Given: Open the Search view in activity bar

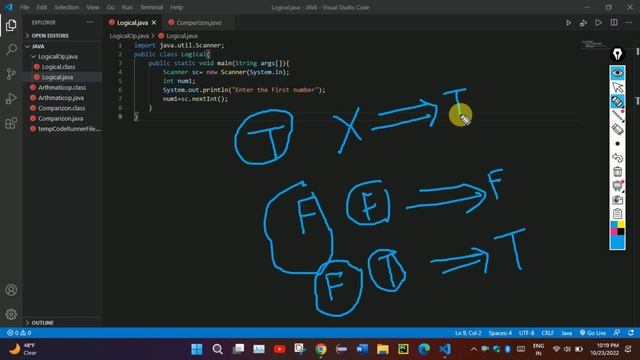Looking at the screenshot, I should coord(11,49).
